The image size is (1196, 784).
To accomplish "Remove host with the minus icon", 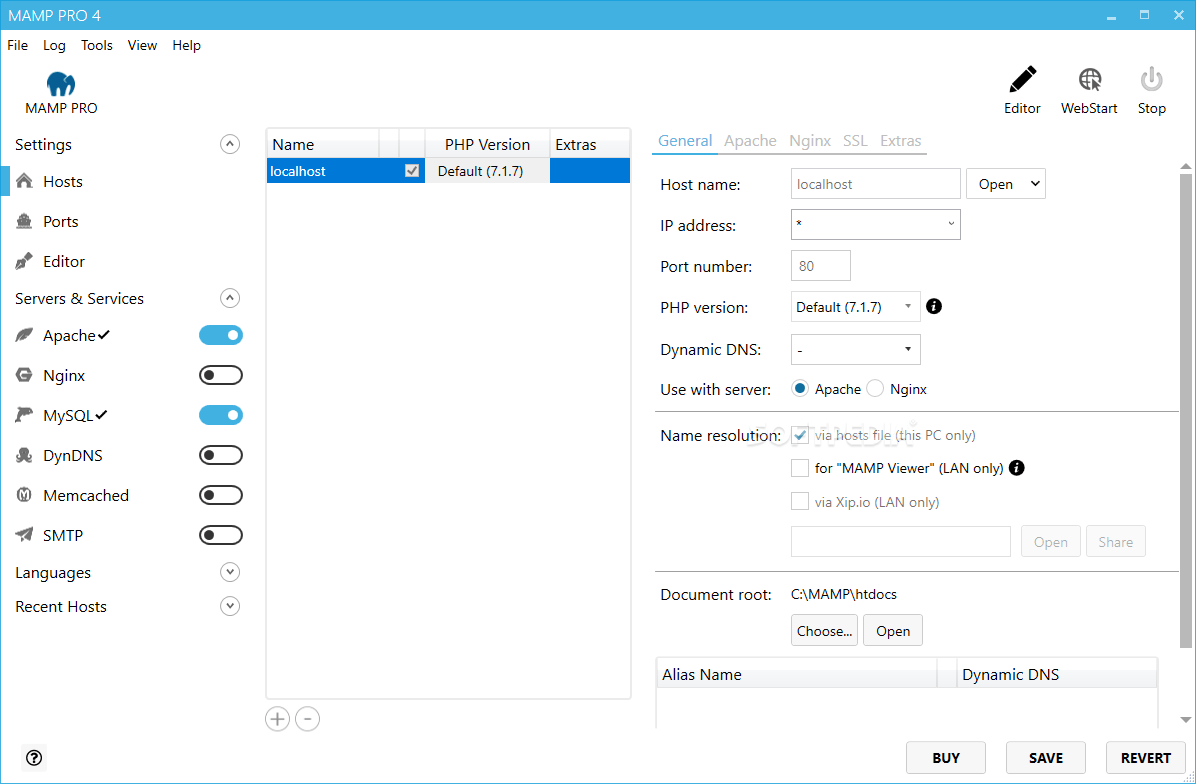I will tap(308, 719).
